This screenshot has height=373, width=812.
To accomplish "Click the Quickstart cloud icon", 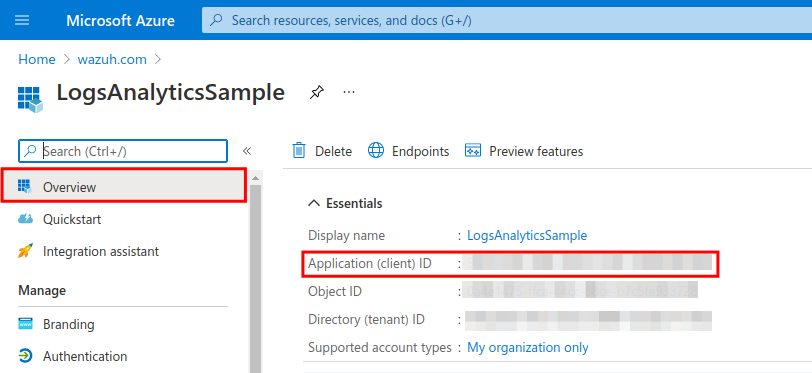I will pyautogui.click(x=25, y=219).
